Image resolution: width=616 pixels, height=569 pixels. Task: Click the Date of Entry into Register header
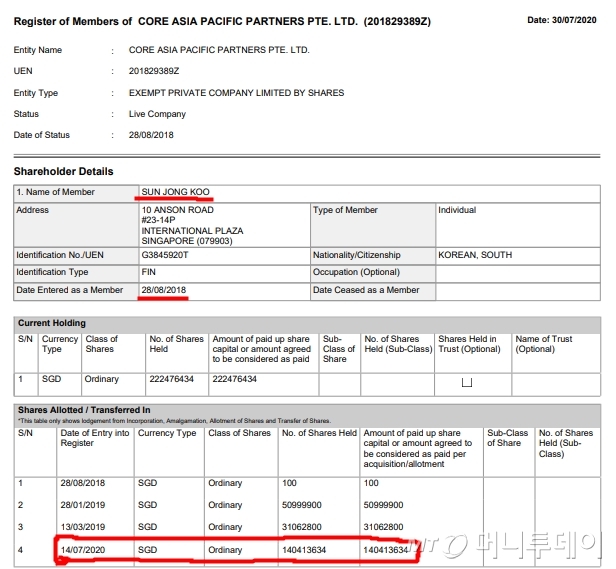[95, 438]
